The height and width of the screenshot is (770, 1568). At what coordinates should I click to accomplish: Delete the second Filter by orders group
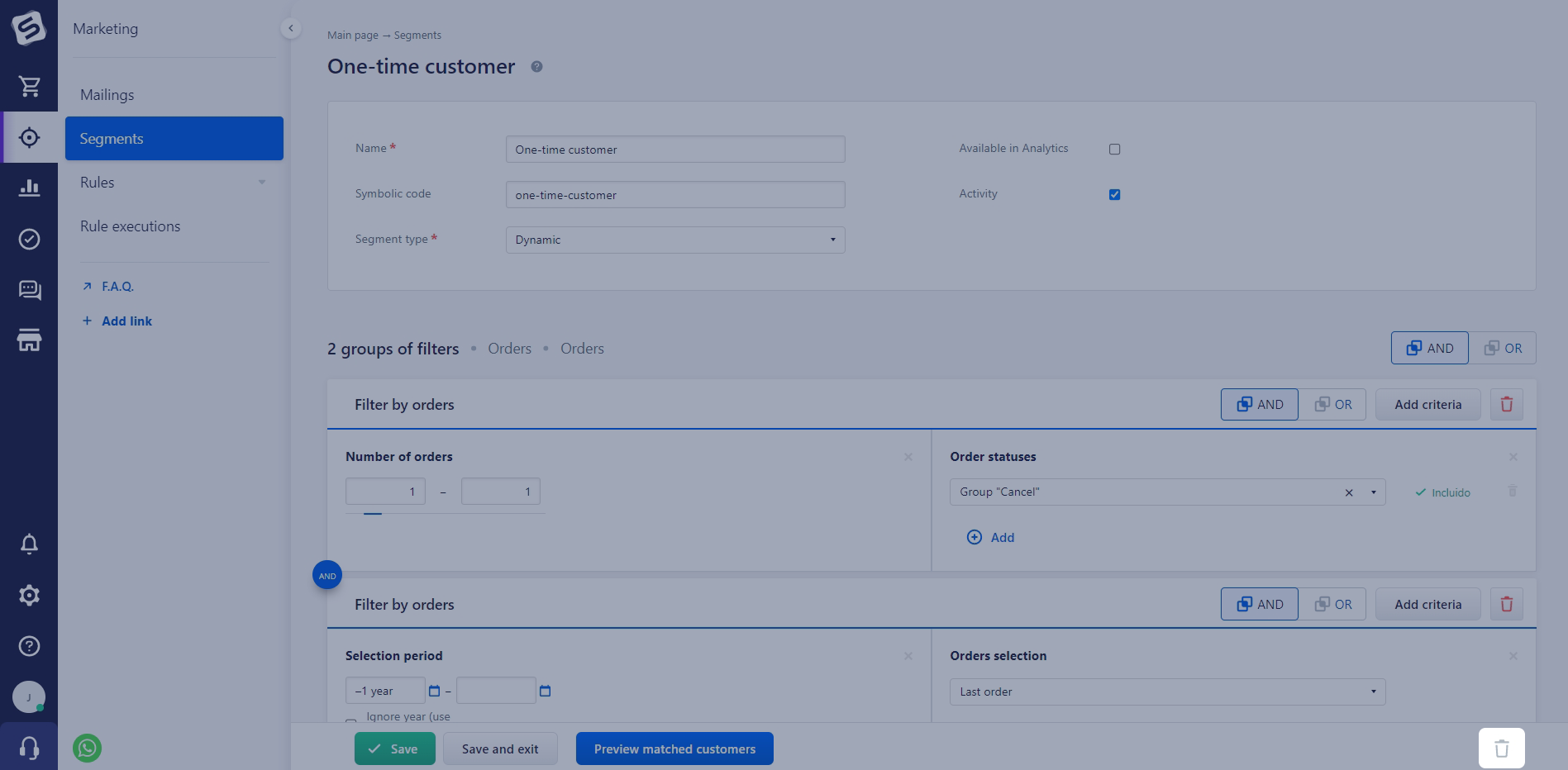click(x=1507, y=605)
